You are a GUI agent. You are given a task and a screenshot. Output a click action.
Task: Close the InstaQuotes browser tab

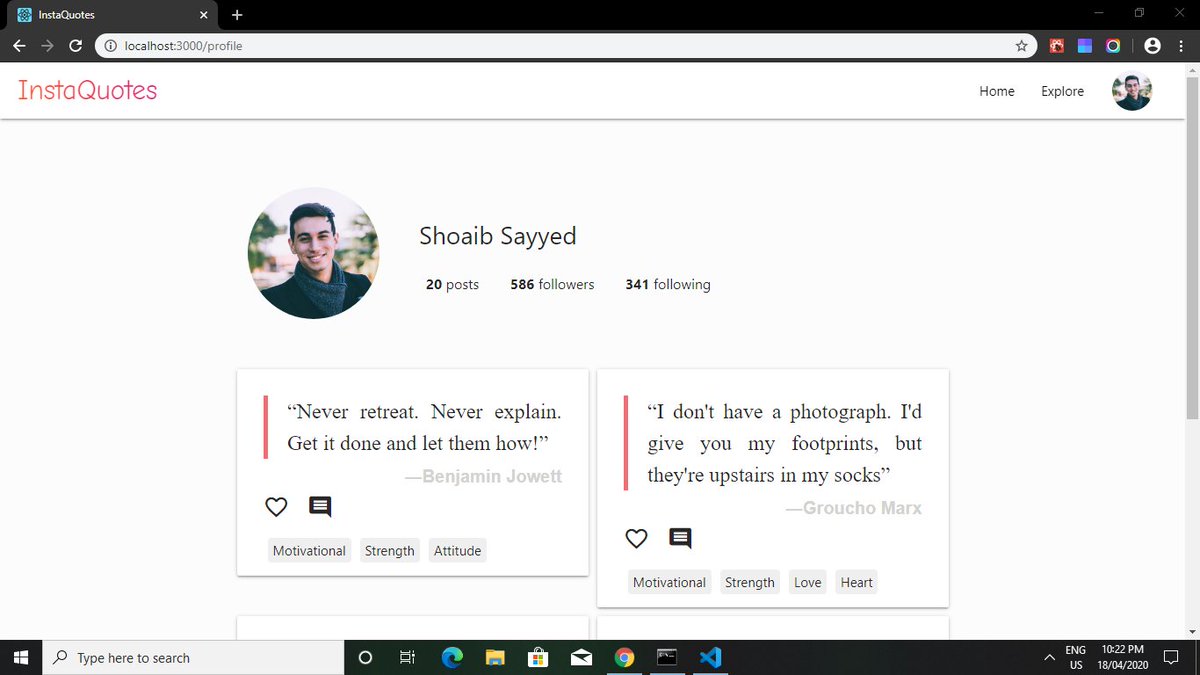pos(203,15)
